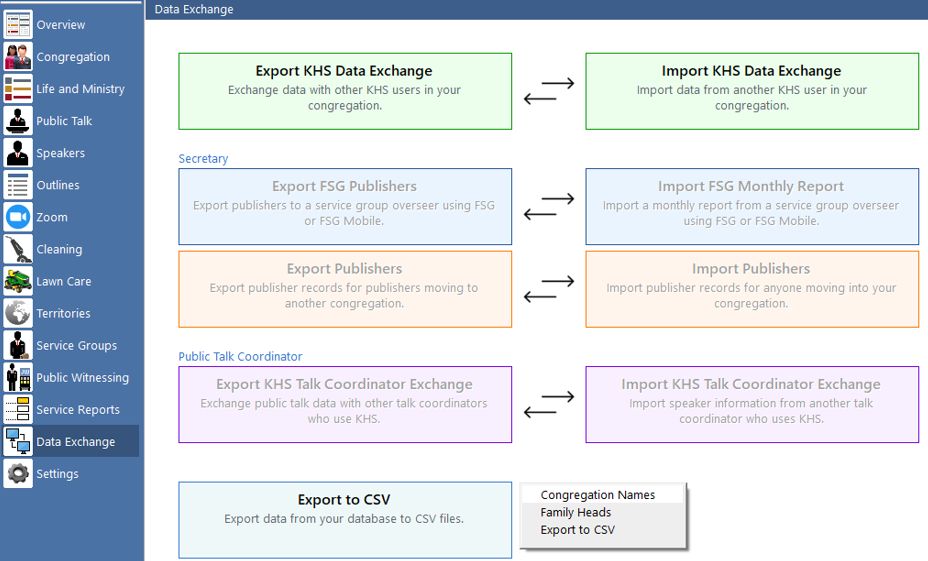Click the Speakers silhouette icon
Viewport: 928px width, 561px height.
[18, 153]
